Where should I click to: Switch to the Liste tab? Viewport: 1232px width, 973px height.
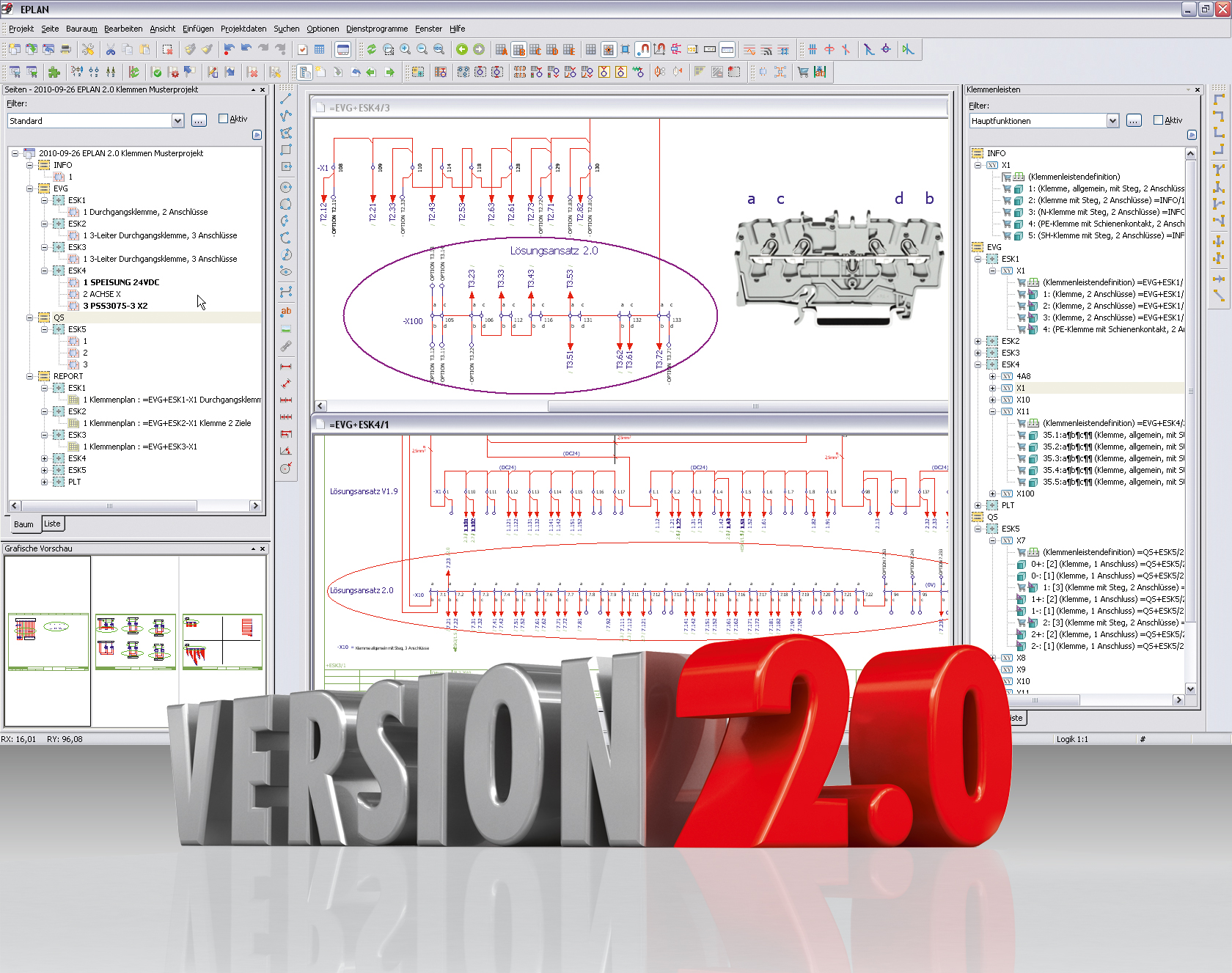coord(52,524)
